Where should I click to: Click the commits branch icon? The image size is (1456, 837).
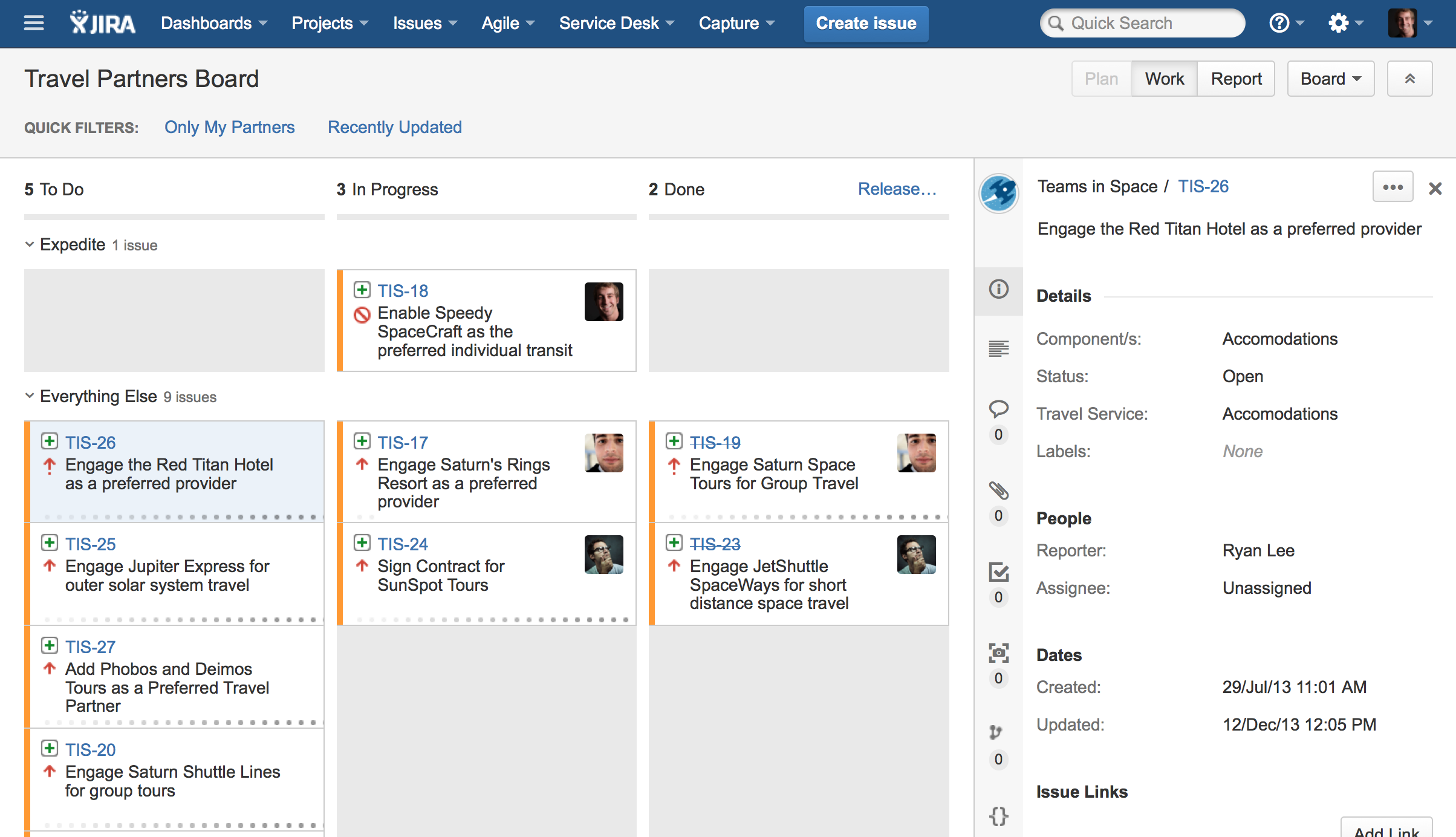click(x=996, y=732)
